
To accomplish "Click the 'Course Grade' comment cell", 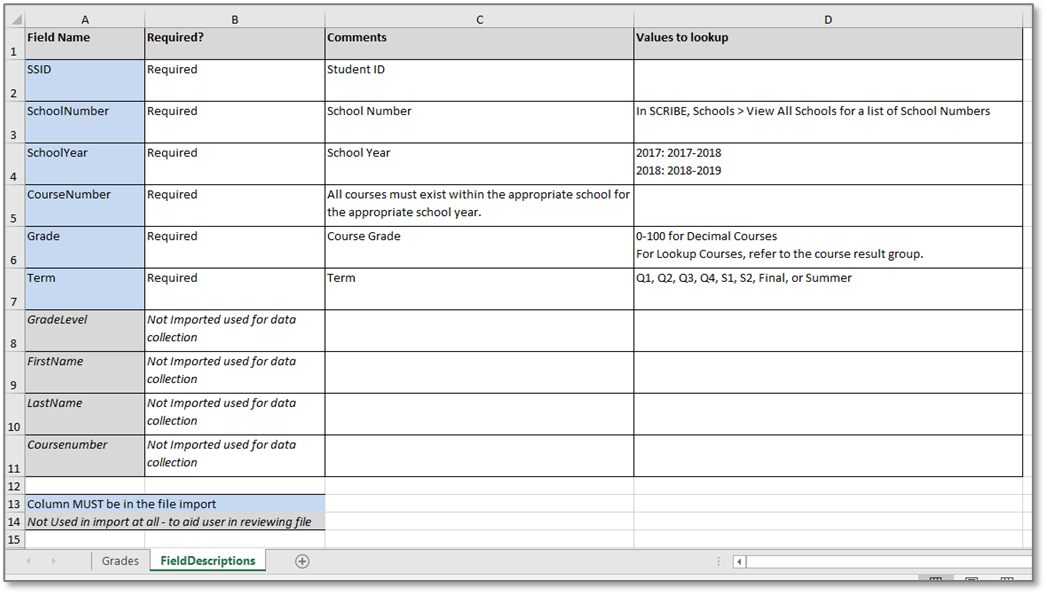I will click(x=479, y=248).
